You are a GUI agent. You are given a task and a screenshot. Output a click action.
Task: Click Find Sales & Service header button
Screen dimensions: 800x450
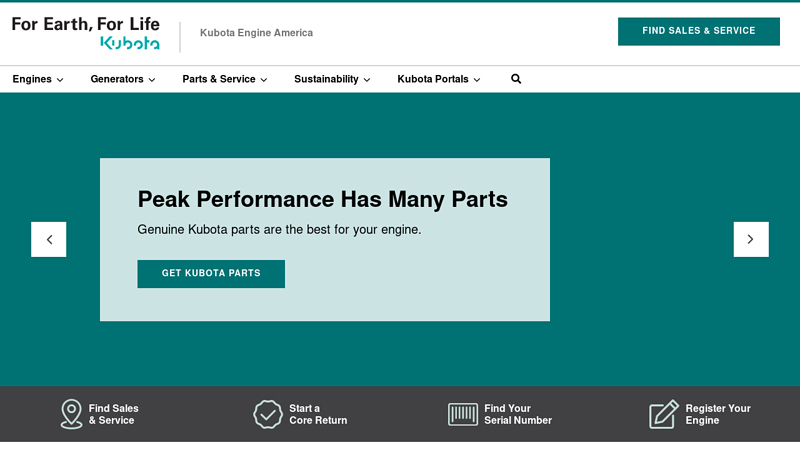tap(698, 31)
